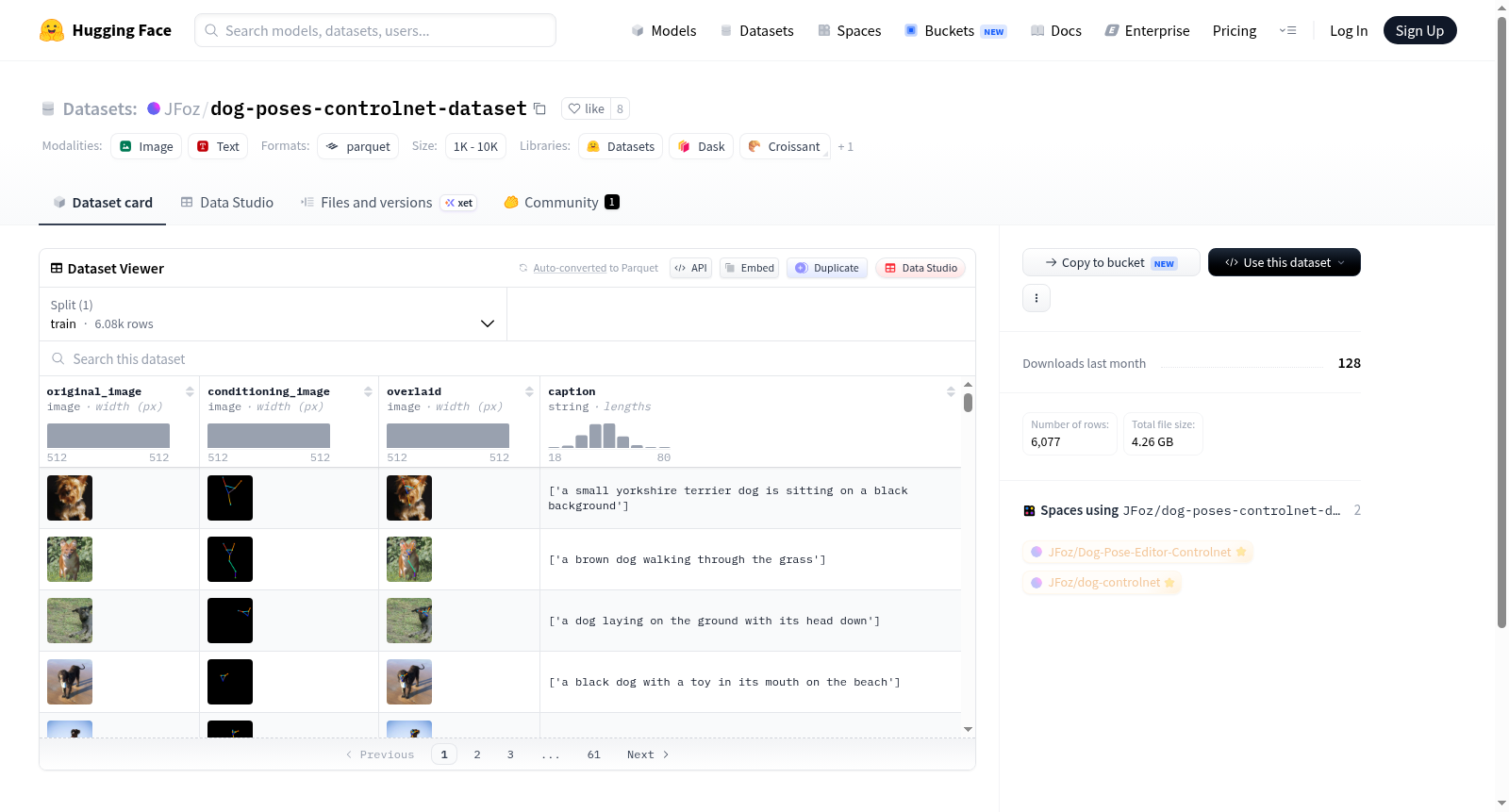Image resolution: width=1509 pixels, height=812 pixels.
Task: Select the Text modality tag
Action: (x=218, y=146)
